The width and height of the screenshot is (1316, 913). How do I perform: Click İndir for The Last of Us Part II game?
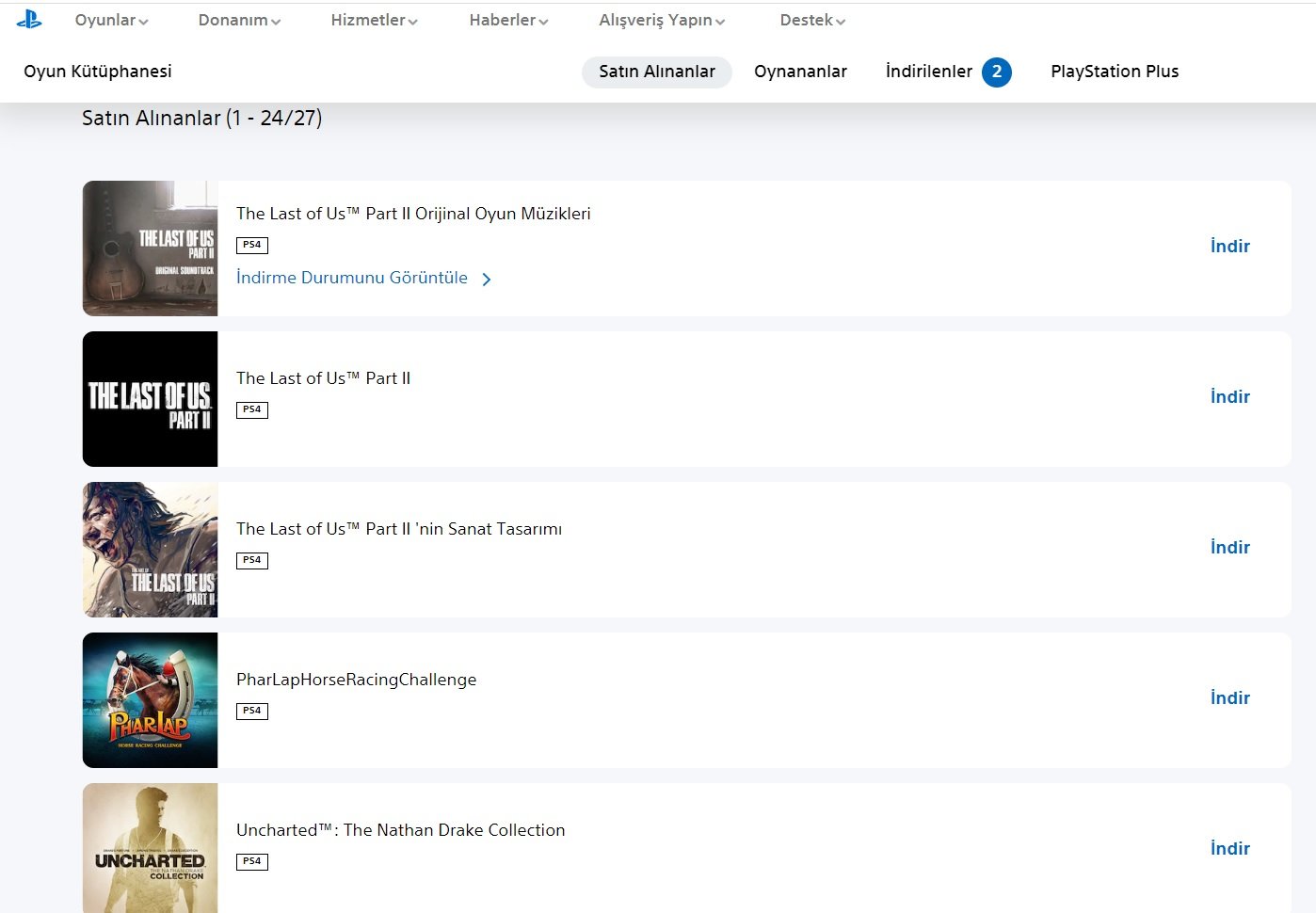pos(1230,397)
